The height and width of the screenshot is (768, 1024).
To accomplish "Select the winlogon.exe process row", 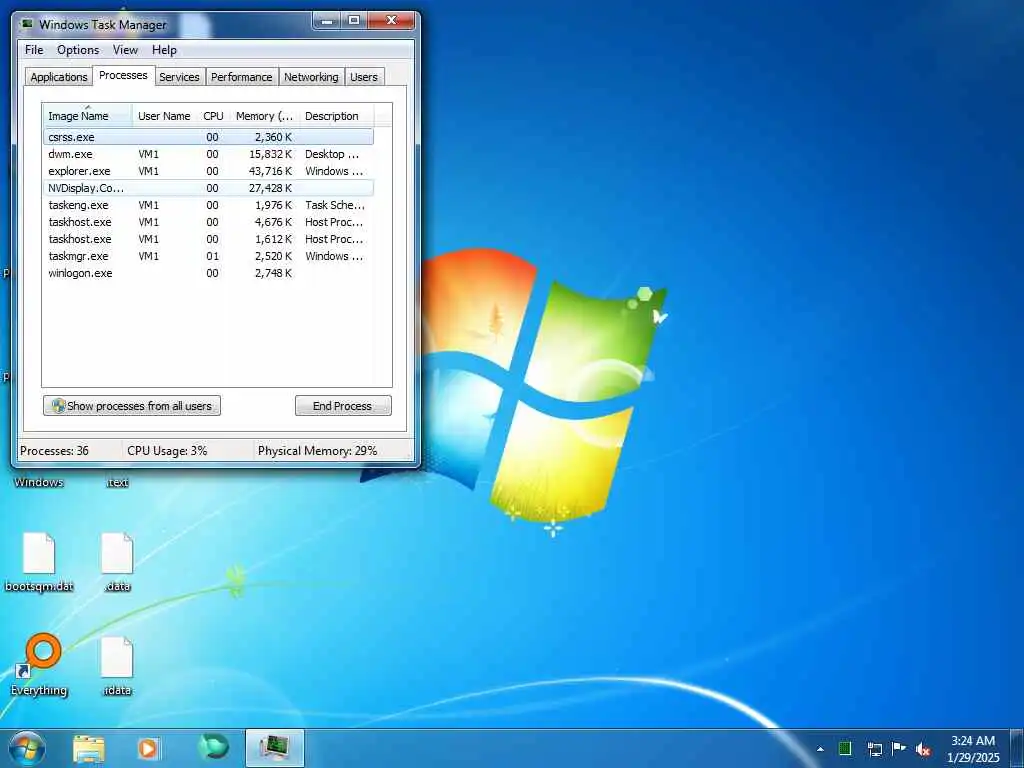I will click(x=209, y=273).
